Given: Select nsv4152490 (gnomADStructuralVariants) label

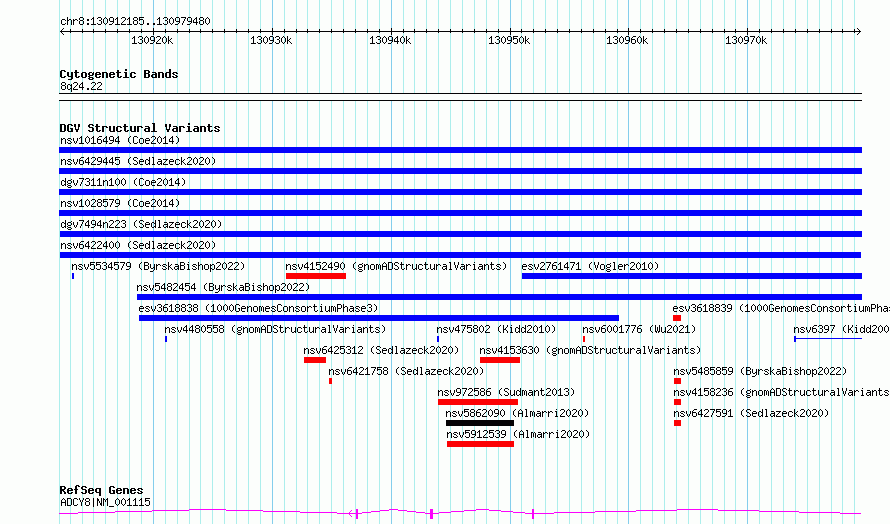Looking at the screenshot, I should tap(396, 266).
